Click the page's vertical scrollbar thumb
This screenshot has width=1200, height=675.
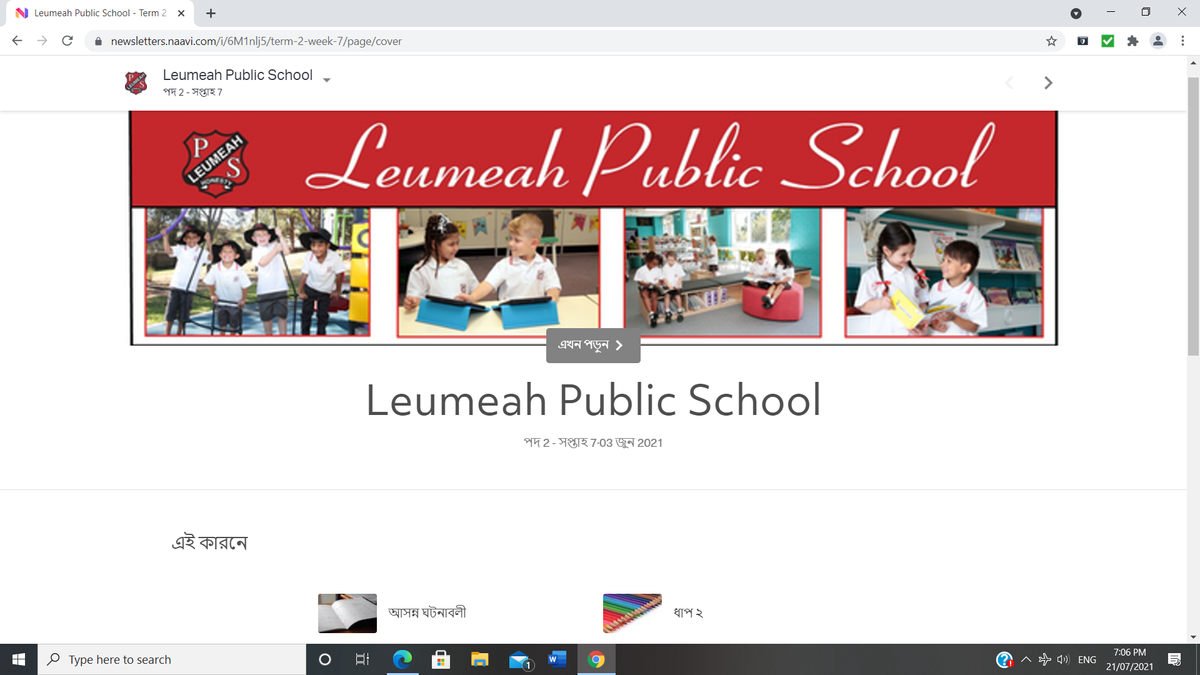[x=1192, y=215]
